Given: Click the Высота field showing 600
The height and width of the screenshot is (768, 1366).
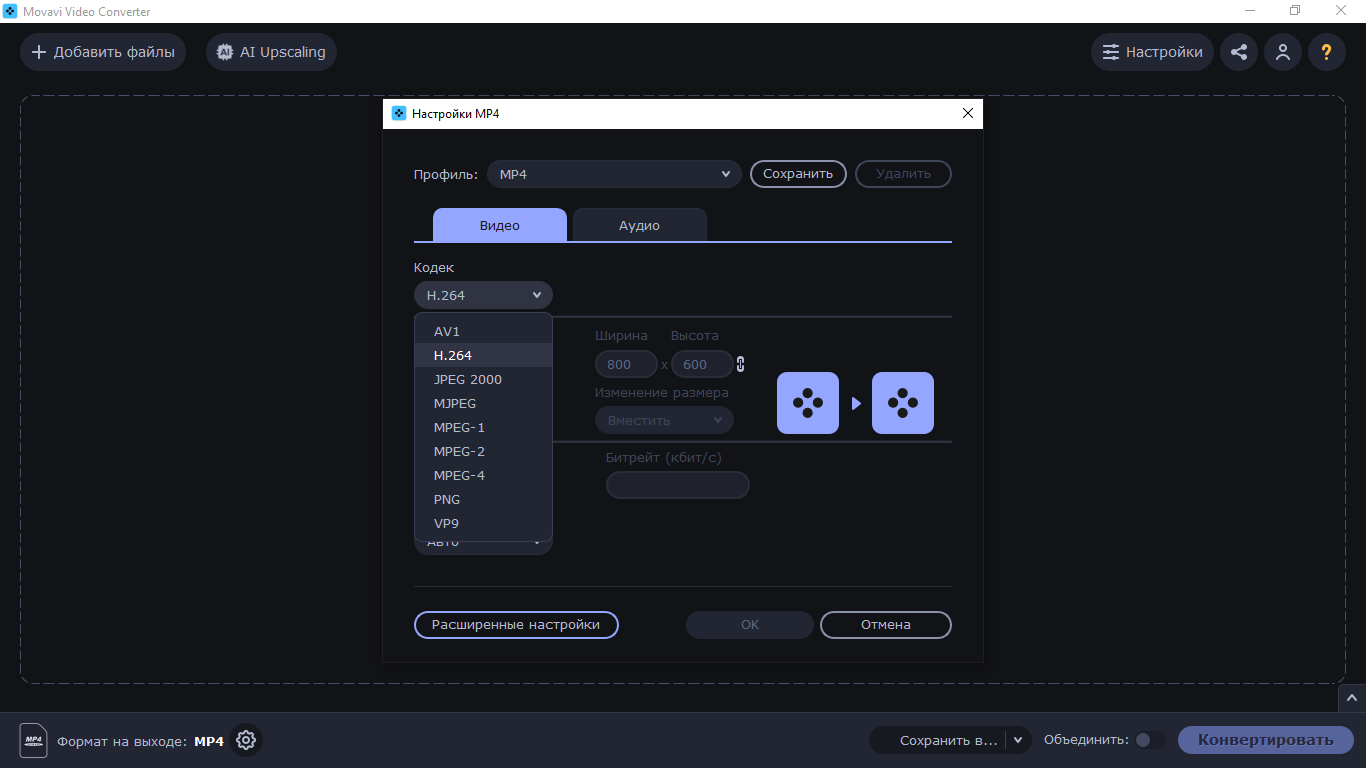Looking at the screenshot, I should 702,364.
